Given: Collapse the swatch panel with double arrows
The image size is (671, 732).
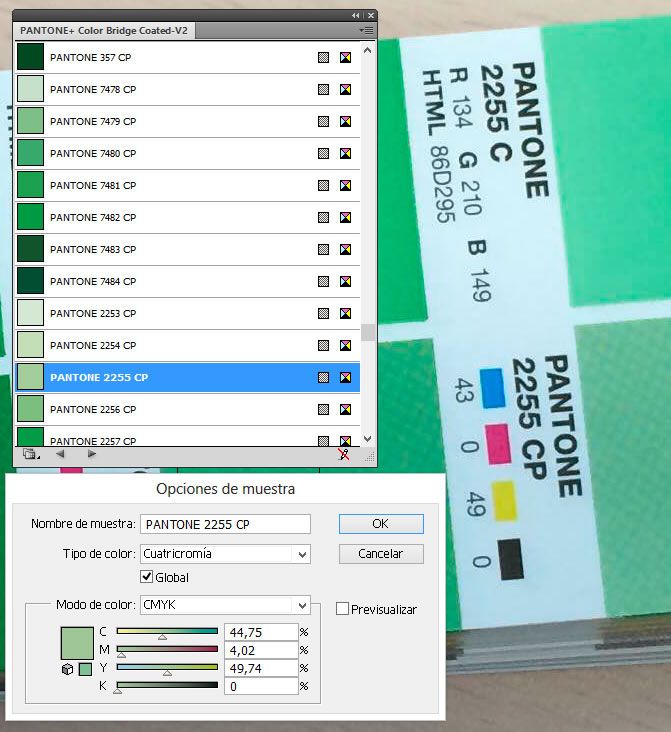Looking at the screenshot, I should point(356,15).
